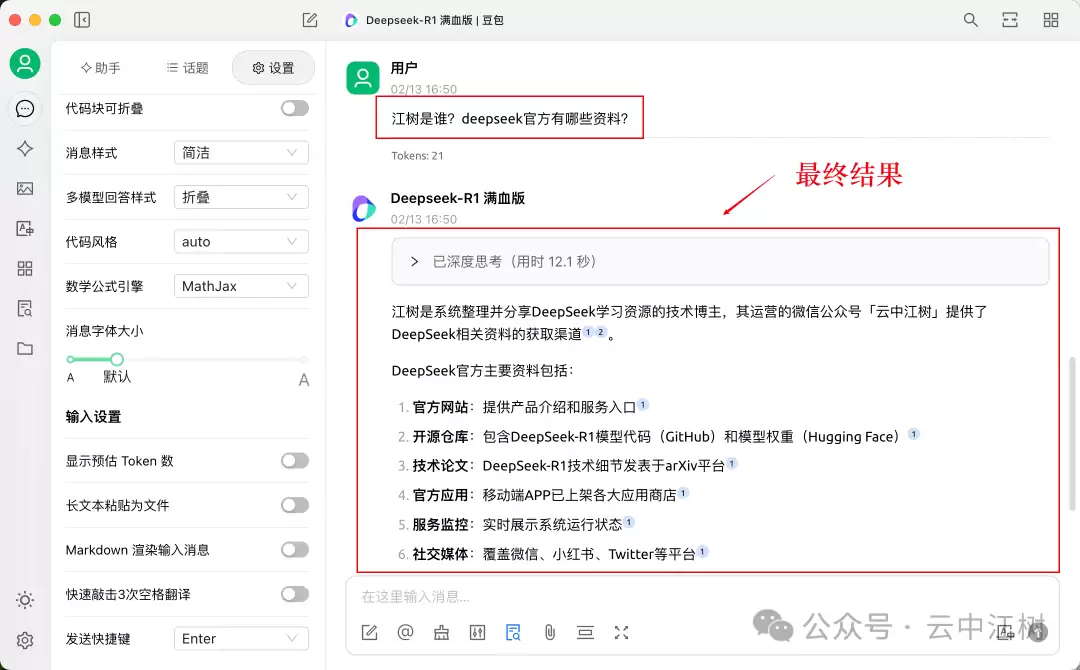
Task: Click citation 1 after the 技术论文 line
Action: pyautogui.click(x=731, y=463)
